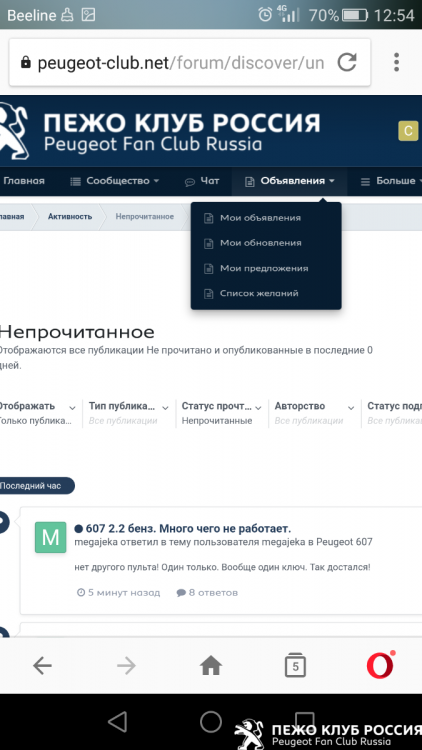Screen dimensions: 422x750
Task: Click the page icon next to Мои предложения
Action: [208, 268]
